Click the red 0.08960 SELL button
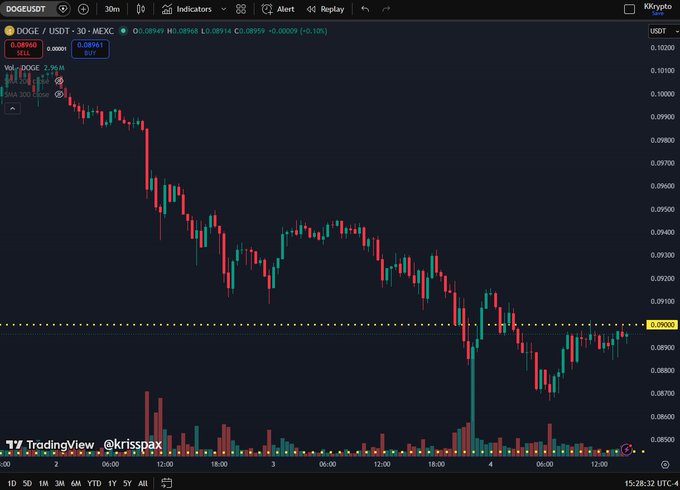Screen dimensions: 680x490 [x=23, y=49]
